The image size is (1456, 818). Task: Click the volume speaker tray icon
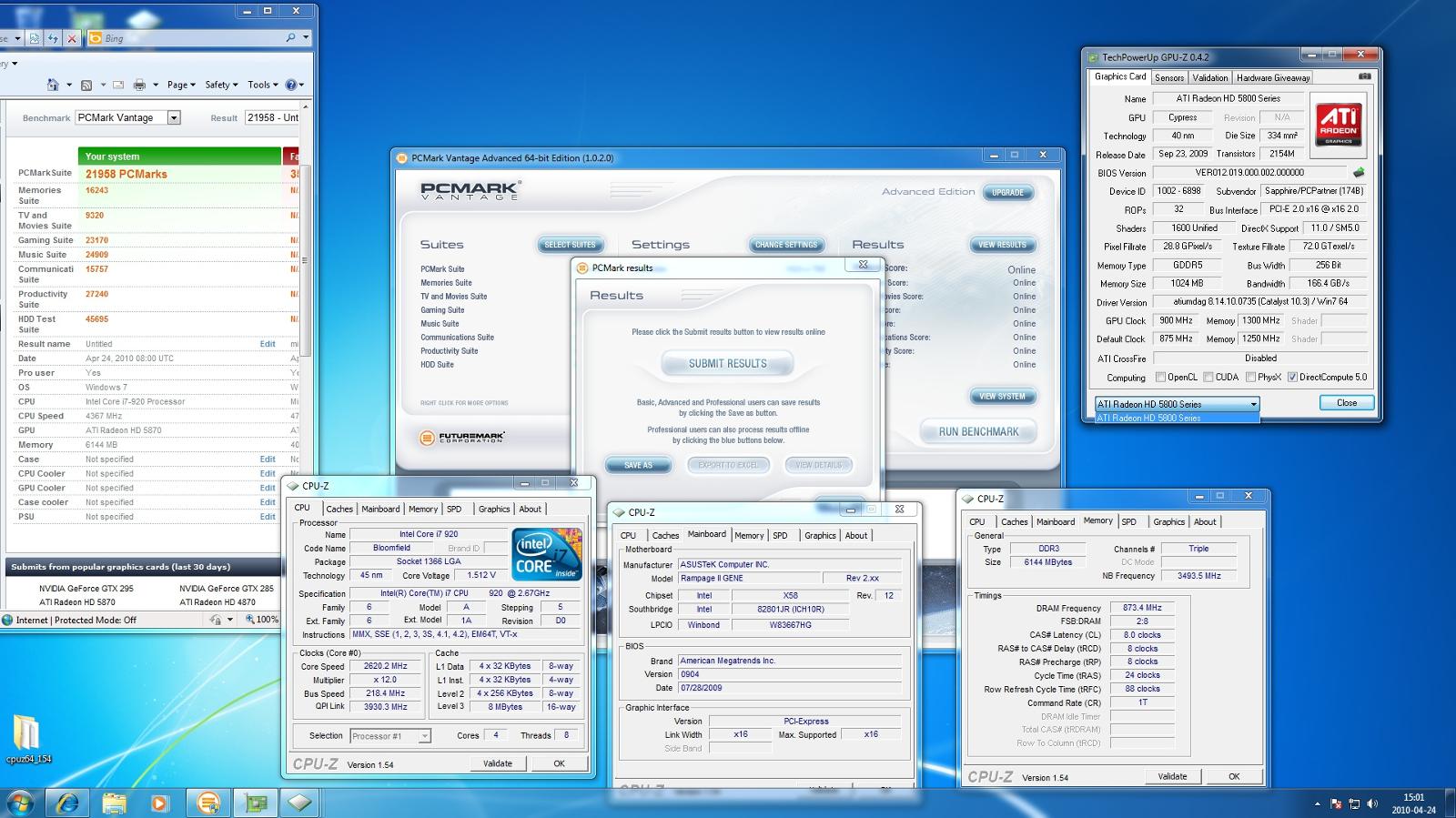coord(1372,803)
